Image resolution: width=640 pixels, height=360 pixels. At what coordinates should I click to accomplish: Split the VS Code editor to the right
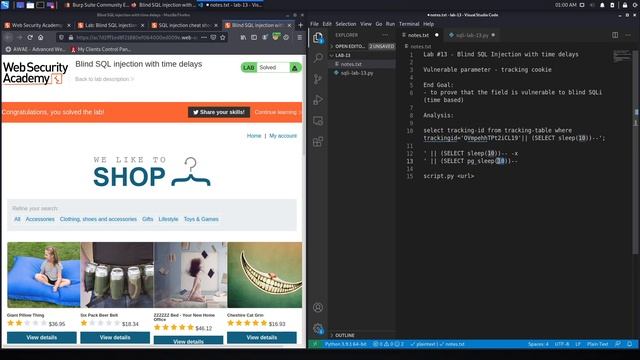click(615, 35)
